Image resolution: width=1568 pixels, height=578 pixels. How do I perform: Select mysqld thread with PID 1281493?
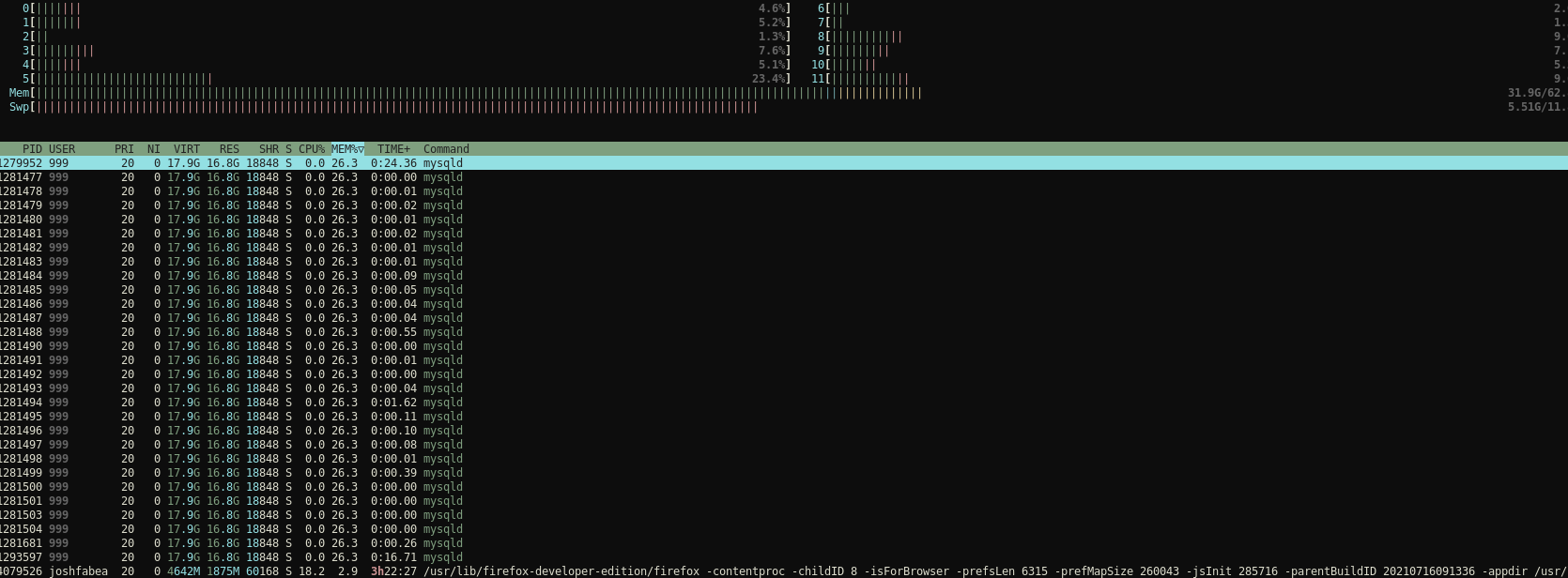tap(784, 388)
